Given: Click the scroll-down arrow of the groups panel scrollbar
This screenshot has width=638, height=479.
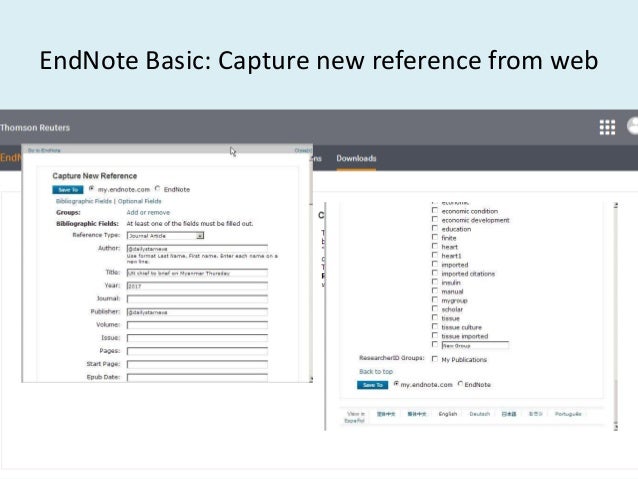Looking at the screenshot, I should point(616,427).
